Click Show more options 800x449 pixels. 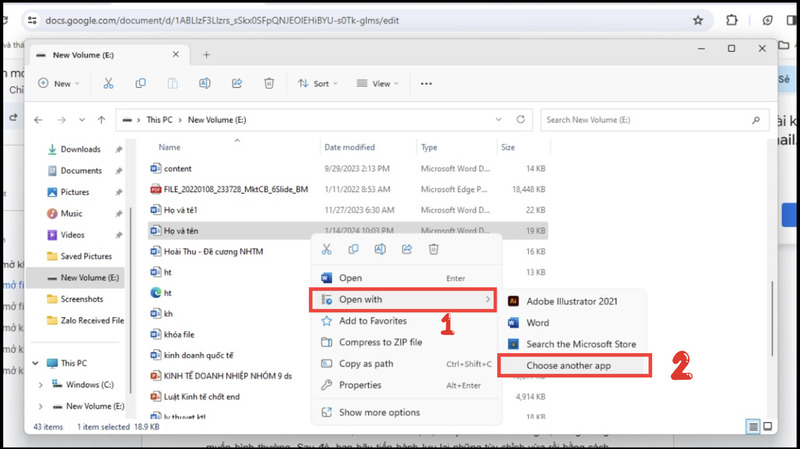pyautogui.click(x=406, y=412)
